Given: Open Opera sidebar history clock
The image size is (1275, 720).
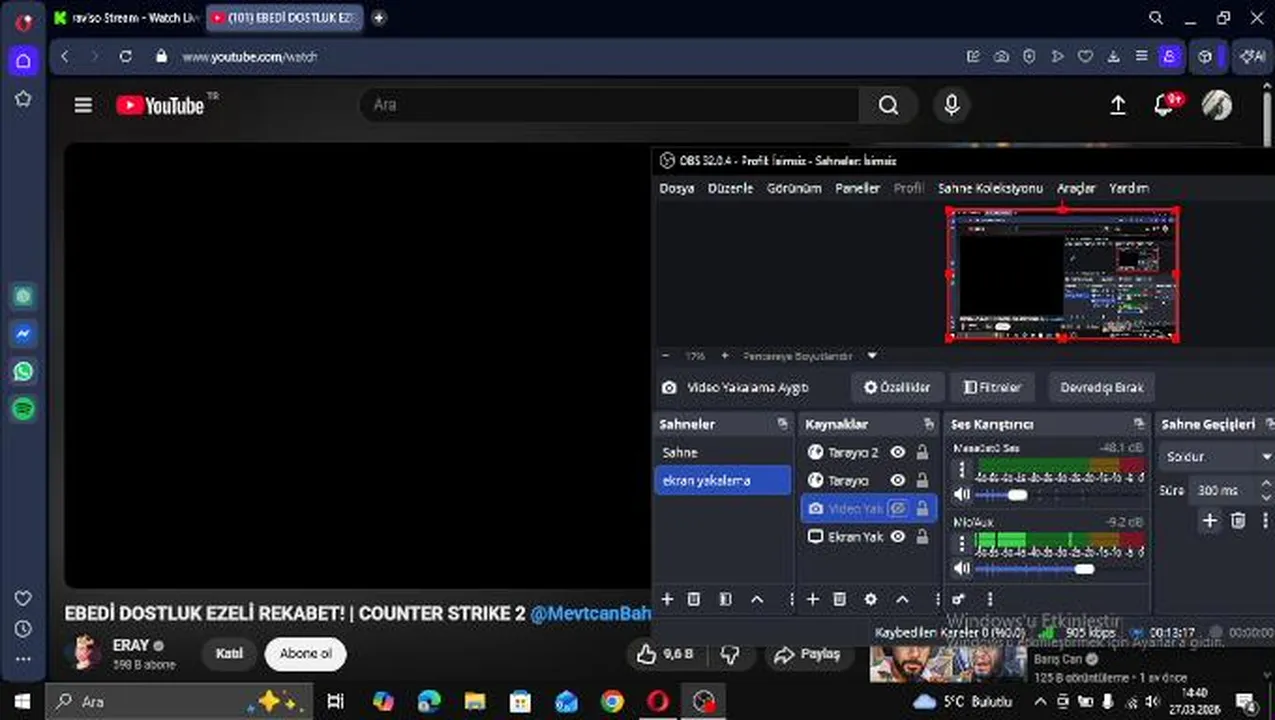Looking at the screenshot, I should pyautogui.click(x=23, y=629).
